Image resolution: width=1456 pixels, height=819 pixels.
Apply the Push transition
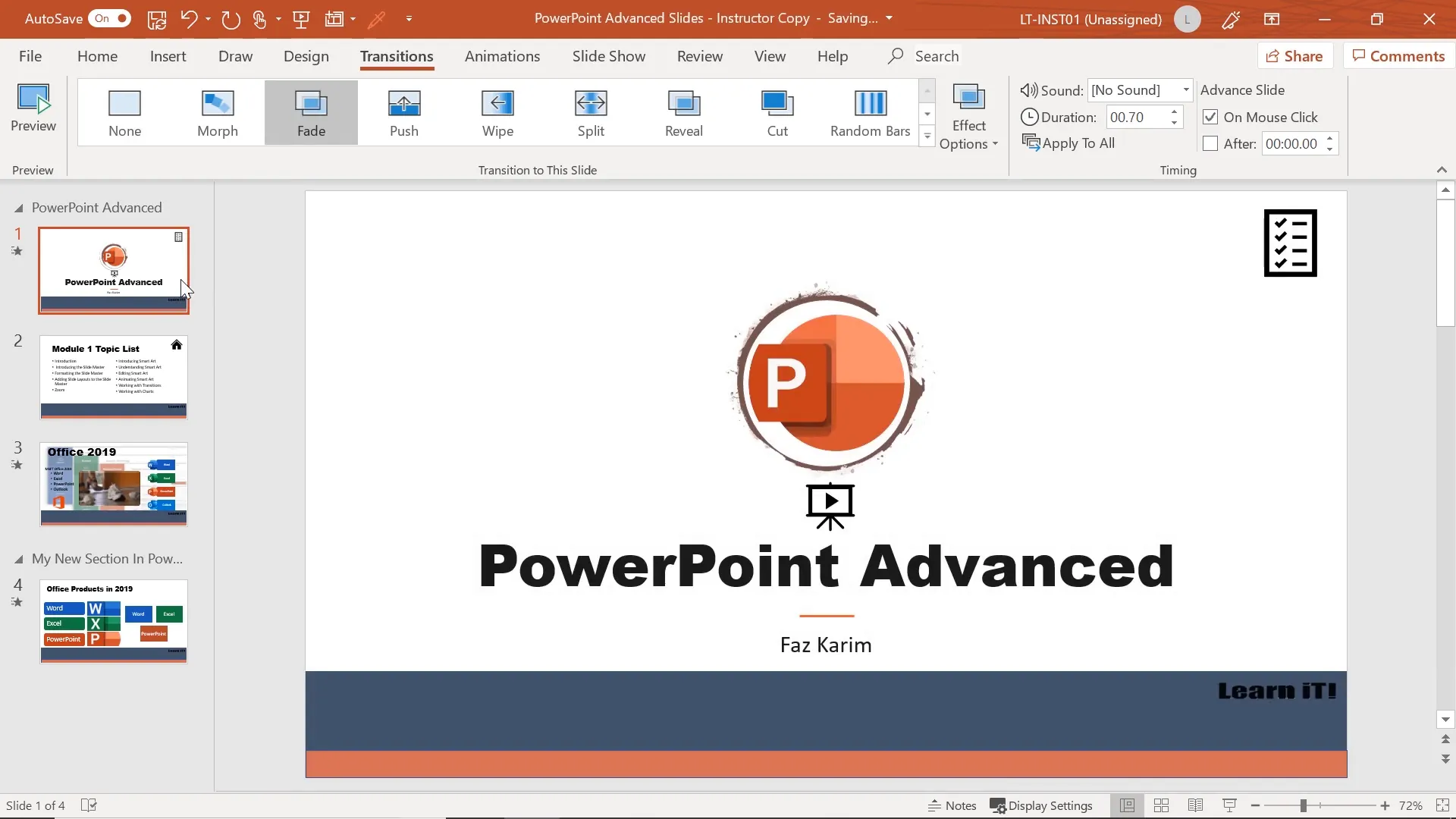(404, 113)
